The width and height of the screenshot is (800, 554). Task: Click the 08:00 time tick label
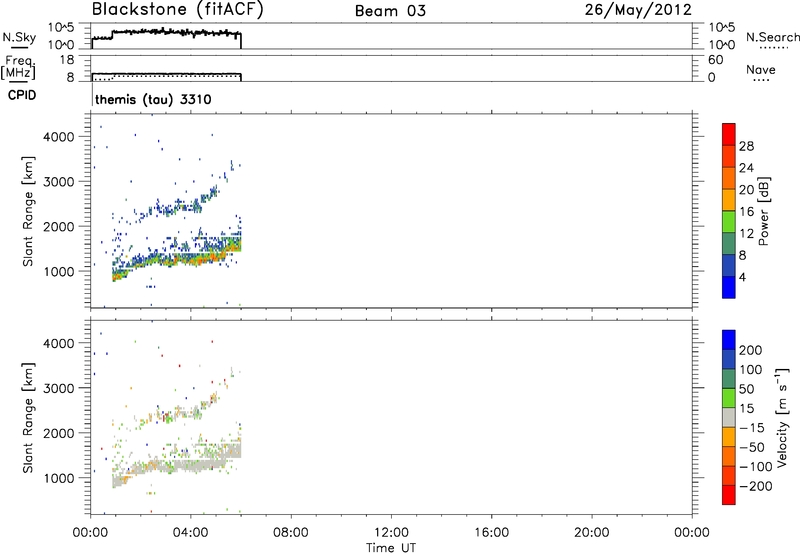point(290,533)
